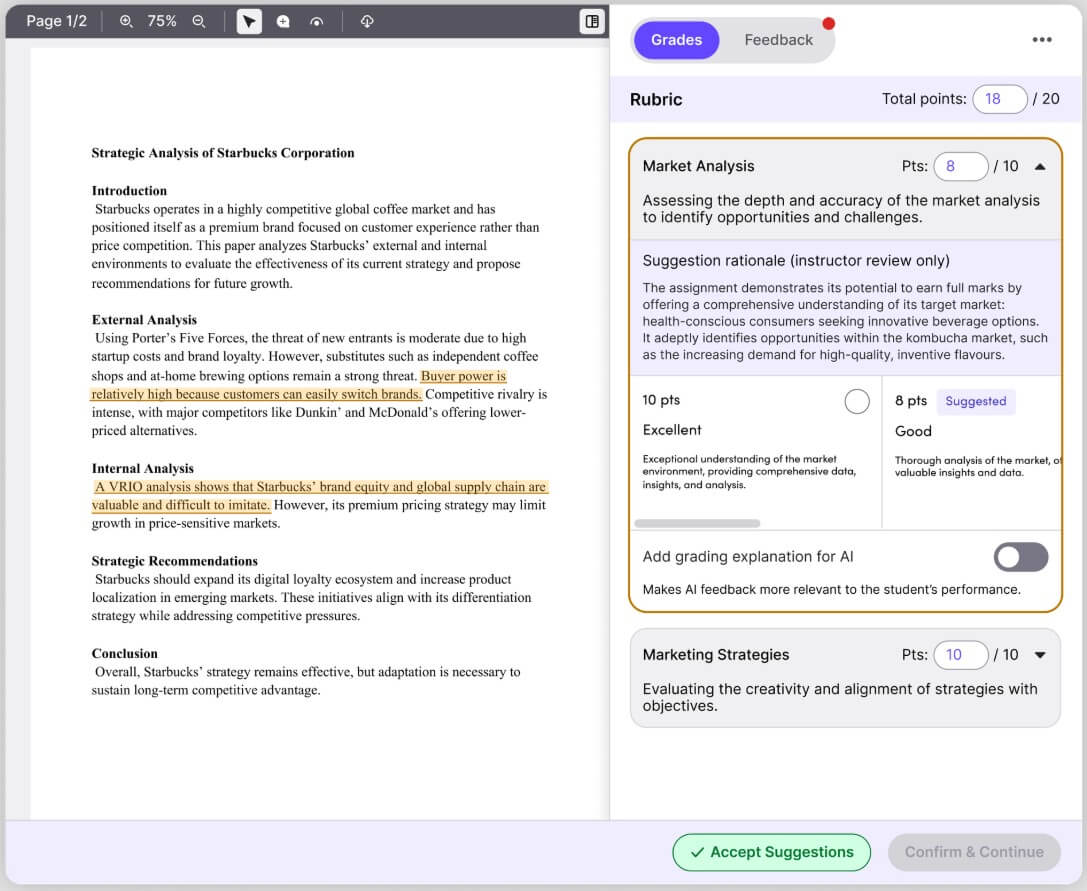This screenshot has height=891, width=1087.
Task: Click the Total points input field
Action: pyautogui.click(x=999, y=99)
